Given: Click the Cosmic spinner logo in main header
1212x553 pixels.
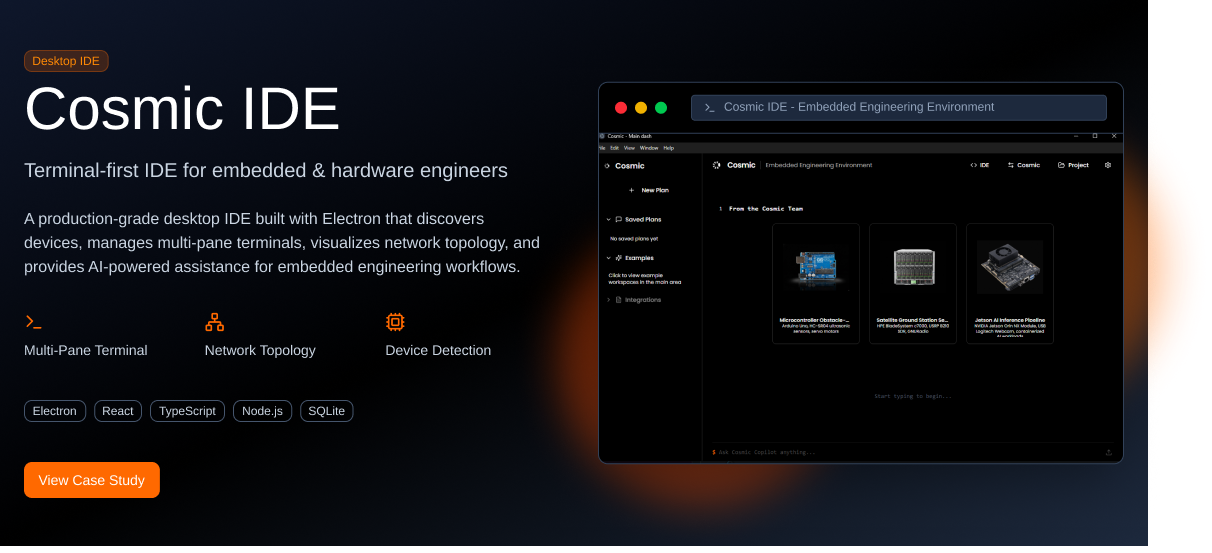Looking at the screenshot, I should [x=717, y=165].
